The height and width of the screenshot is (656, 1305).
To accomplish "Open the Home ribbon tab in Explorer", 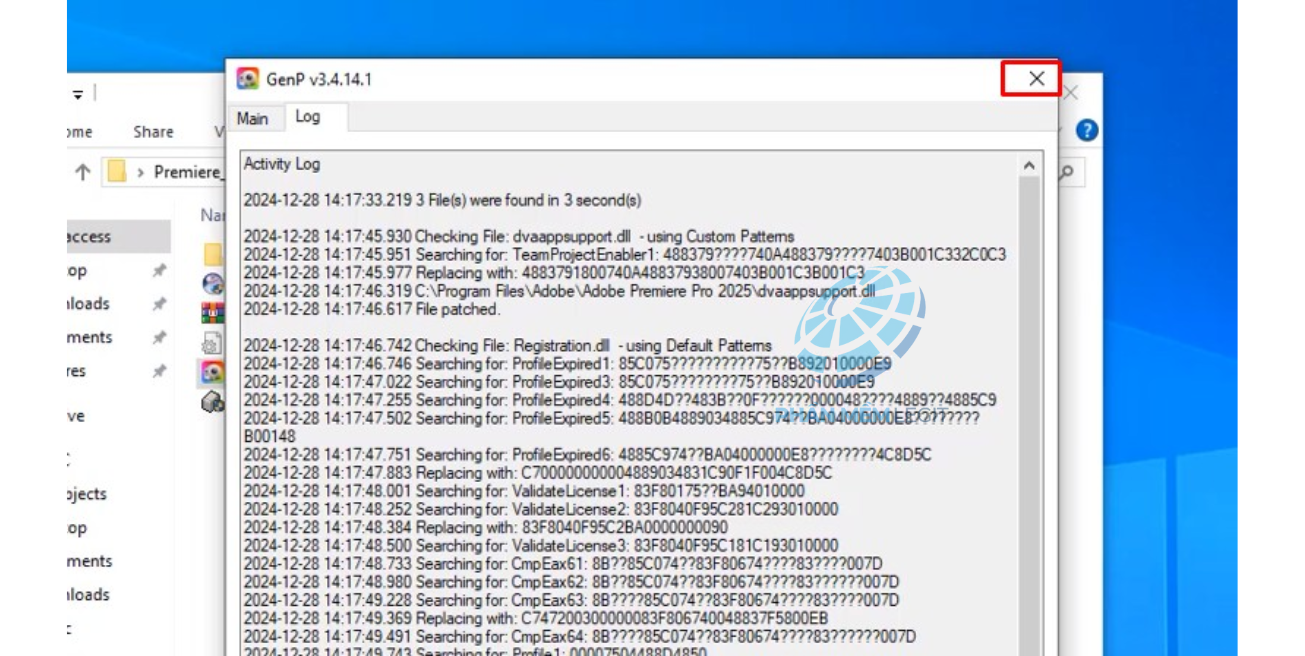I will [x=79, y=132].
